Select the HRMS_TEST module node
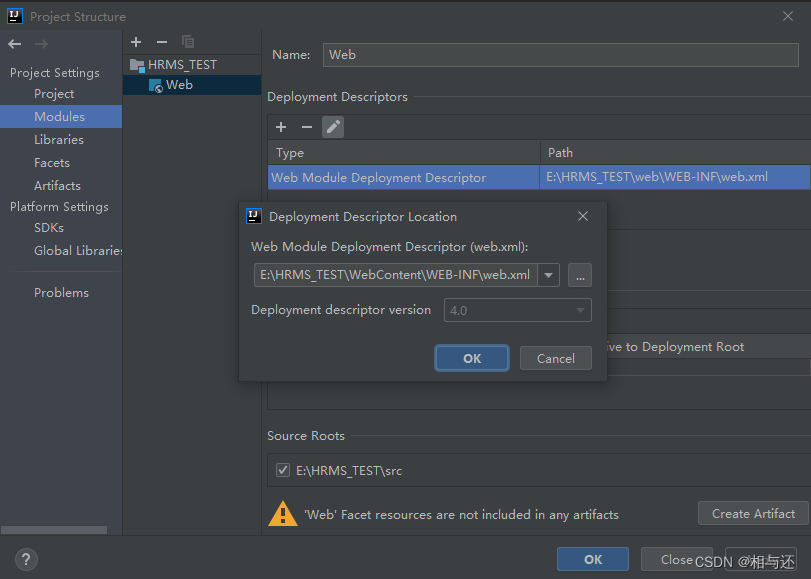 point(192,65)
